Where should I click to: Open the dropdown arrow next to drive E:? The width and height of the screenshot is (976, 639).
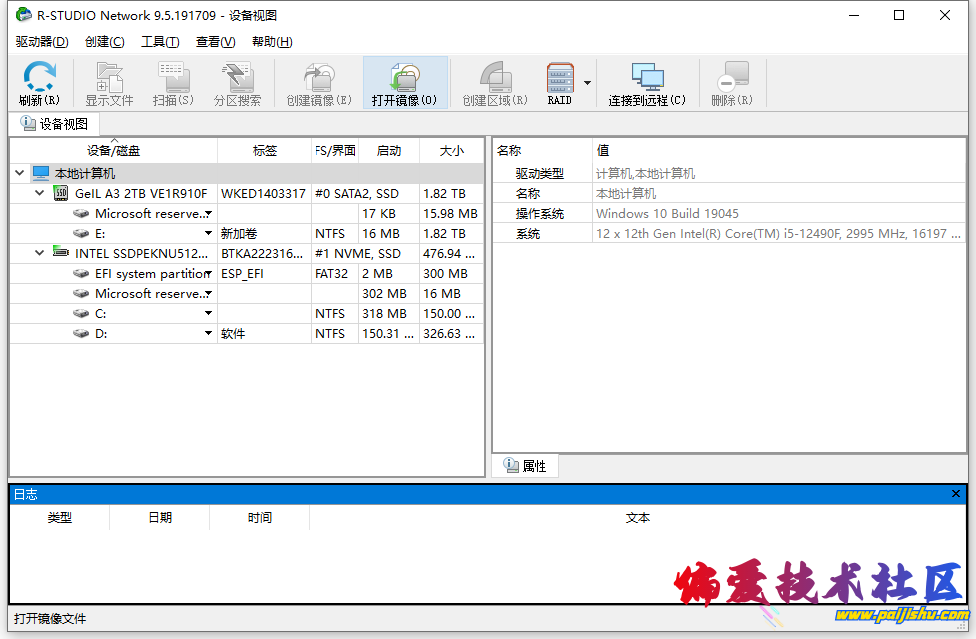[x=209, y=233]
